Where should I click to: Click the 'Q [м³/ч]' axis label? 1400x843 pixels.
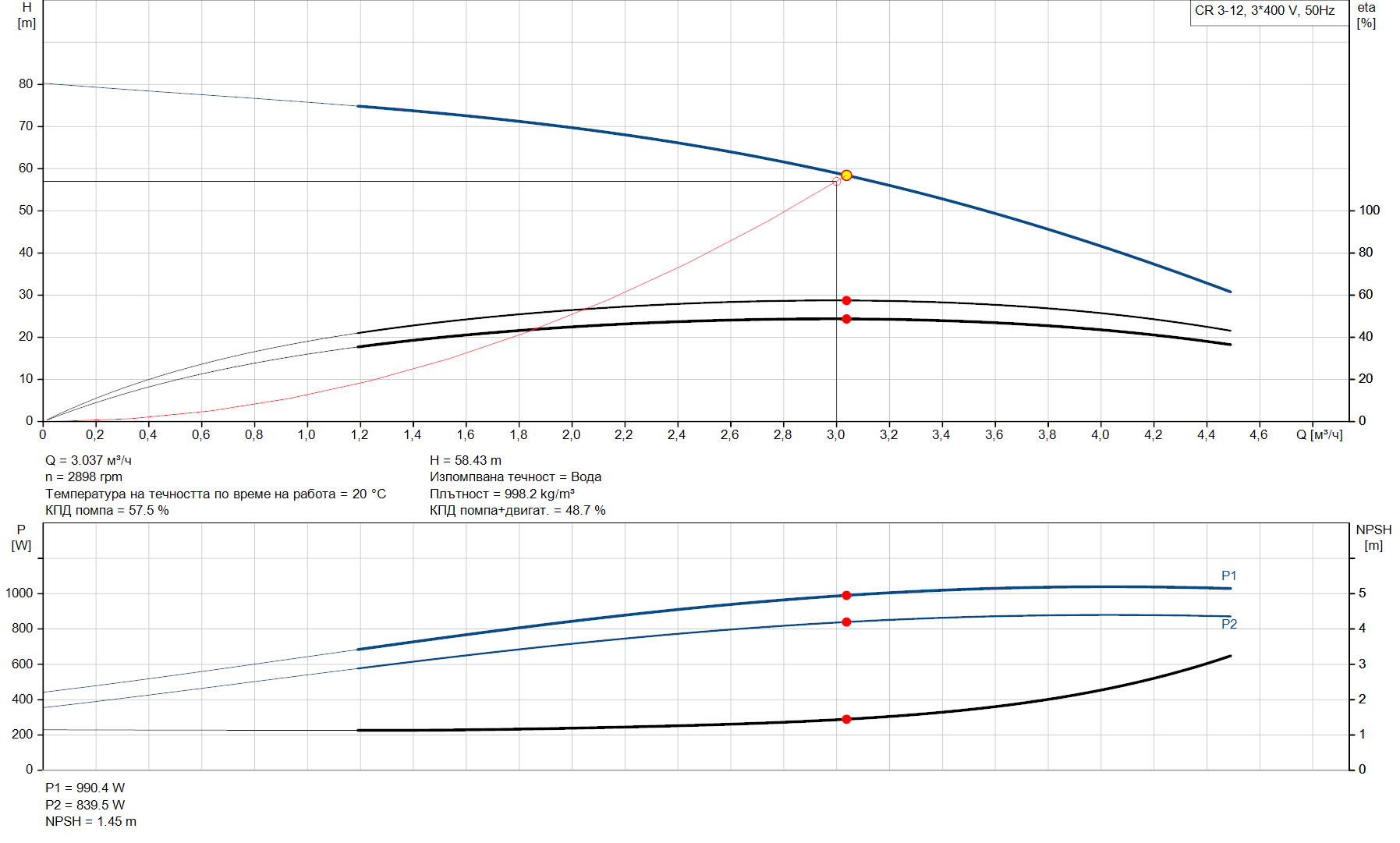click(1320, 434)
